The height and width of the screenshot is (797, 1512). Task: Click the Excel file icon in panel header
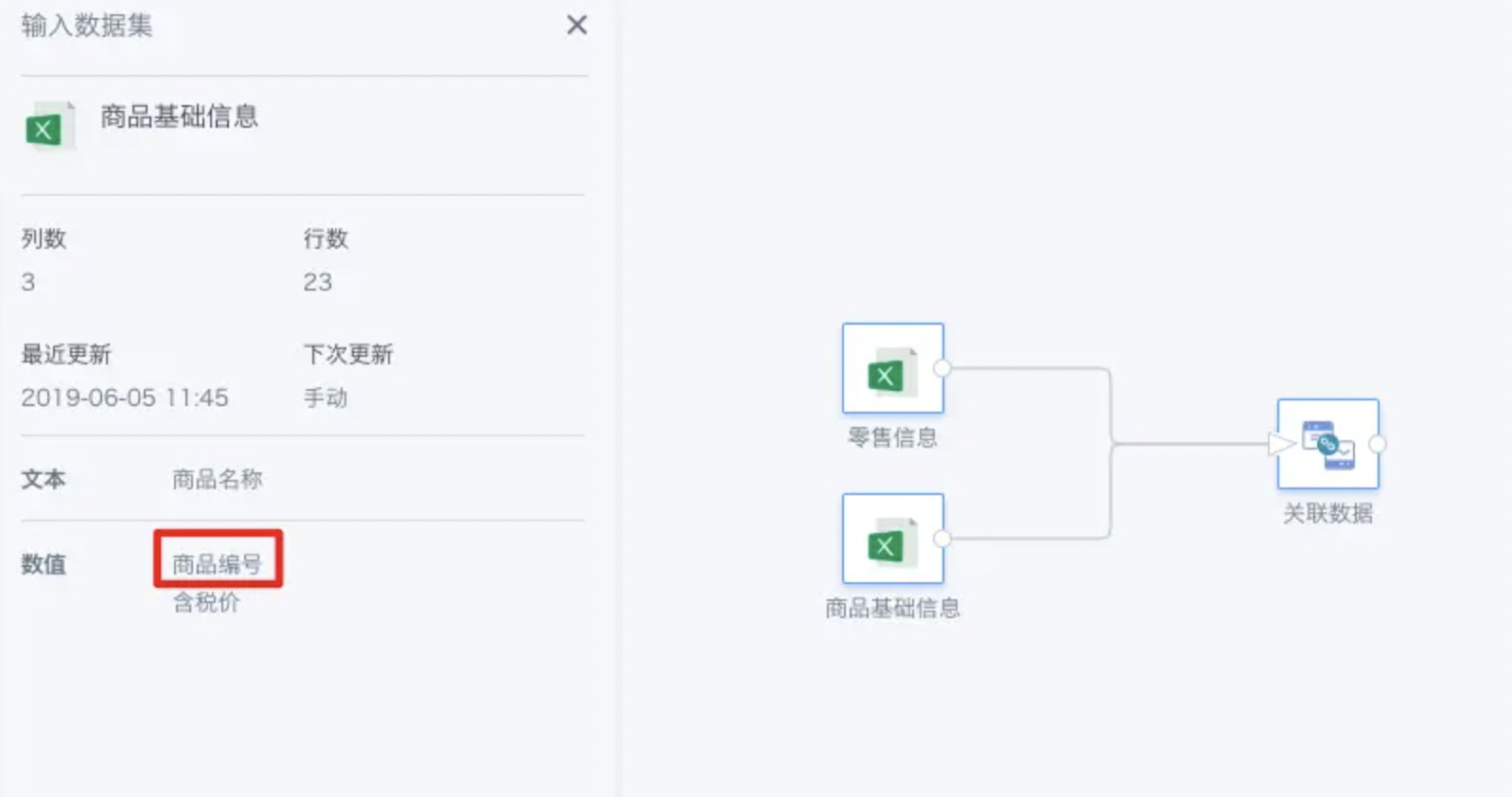(49, 126)
